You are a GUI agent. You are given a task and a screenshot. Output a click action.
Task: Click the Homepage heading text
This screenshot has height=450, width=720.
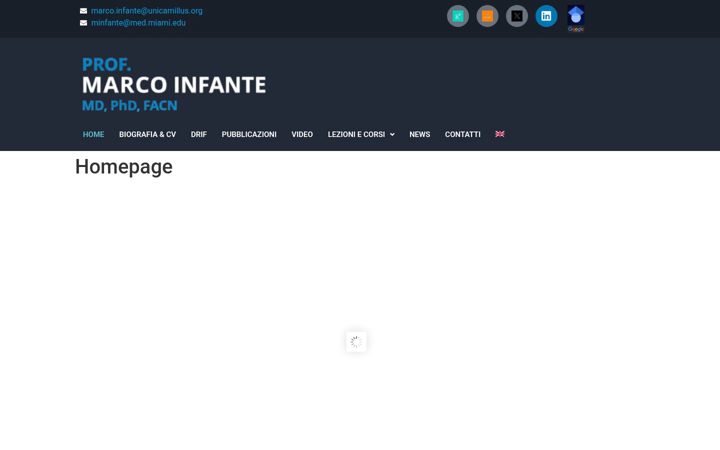124,167
